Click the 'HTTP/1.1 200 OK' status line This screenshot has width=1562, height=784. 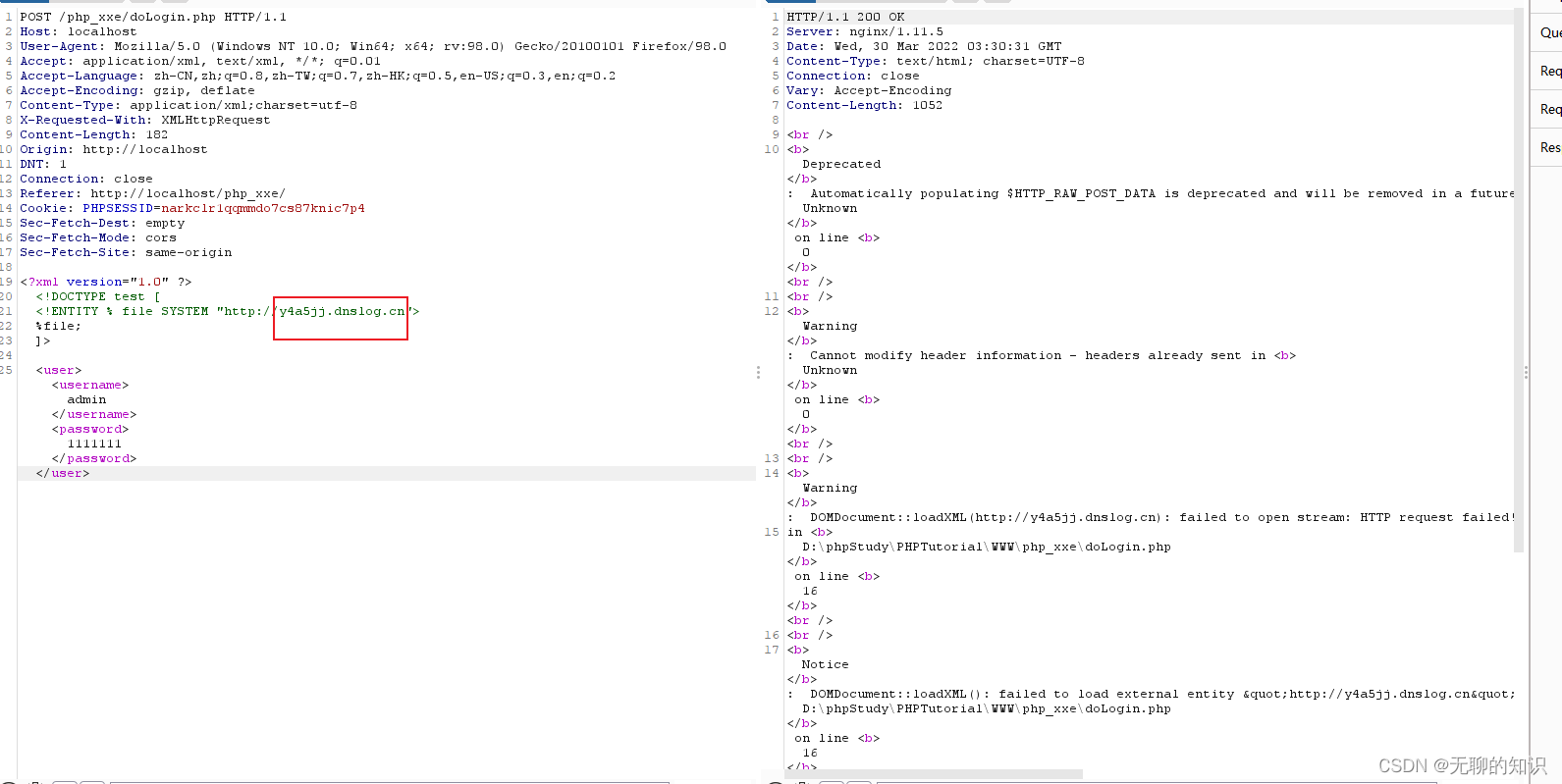coord(845,17)
